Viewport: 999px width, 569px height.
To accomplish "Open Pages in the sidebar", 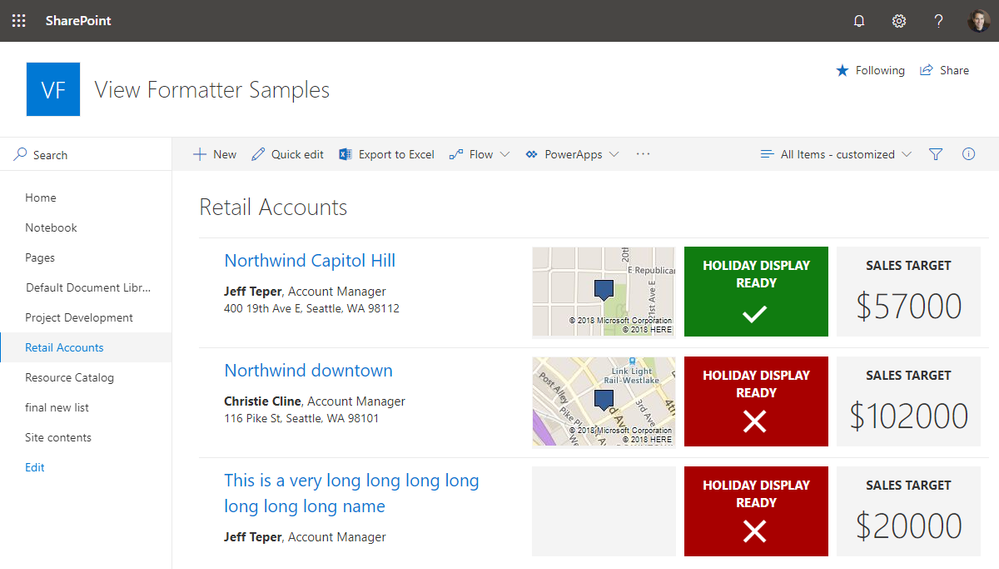I will coord(40,257).
